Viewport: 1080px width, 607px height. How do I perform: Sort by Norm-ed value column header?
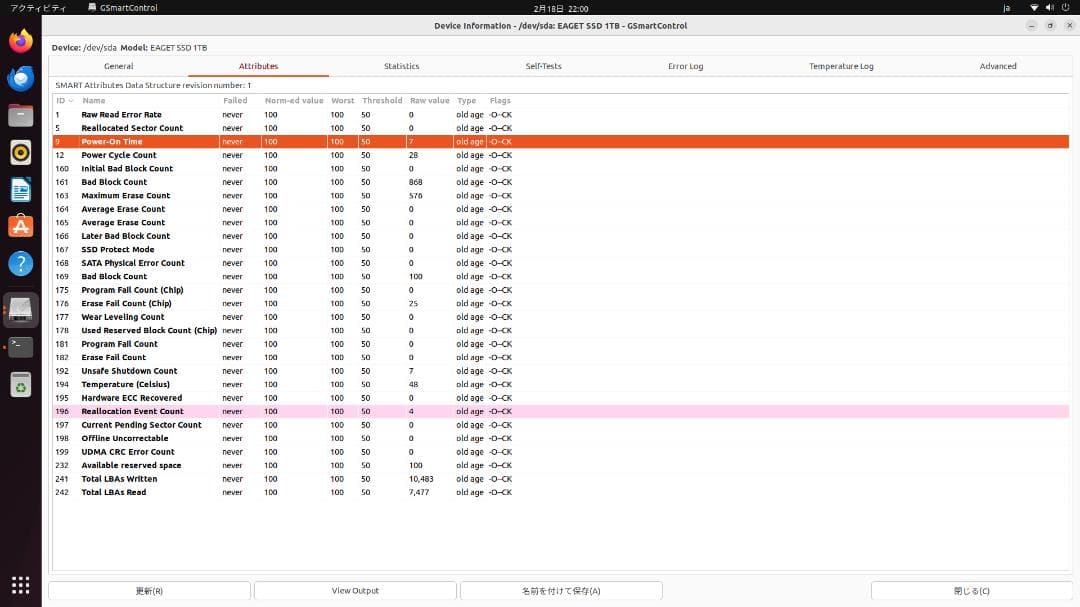click(x=294, y=101)
